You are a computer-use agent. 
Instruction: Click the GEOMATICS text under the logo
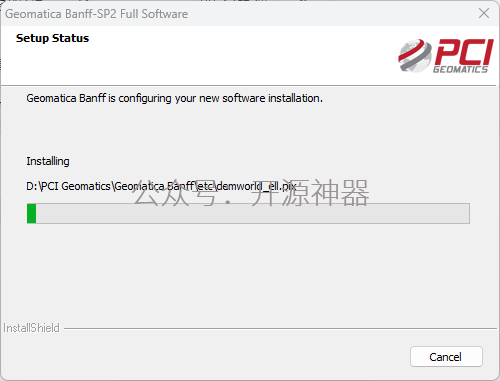click(x=460, y=69)
